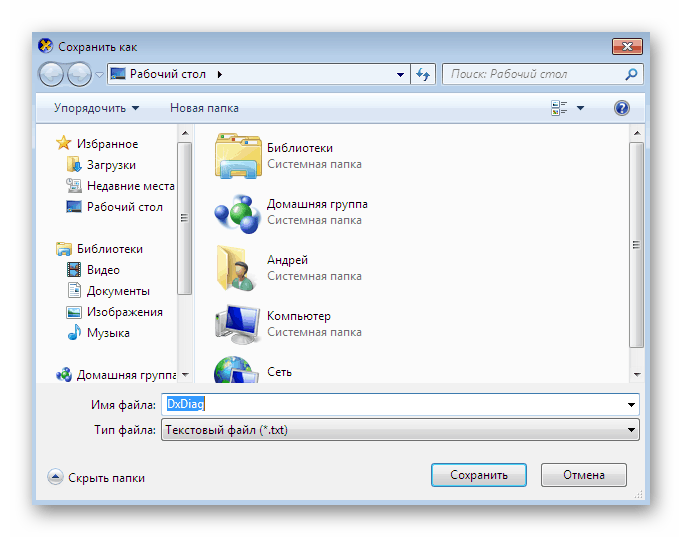Screen dimensions: 682x537
Task: Select the Библиотеки item label in list
Action: (x=300, y=148)
